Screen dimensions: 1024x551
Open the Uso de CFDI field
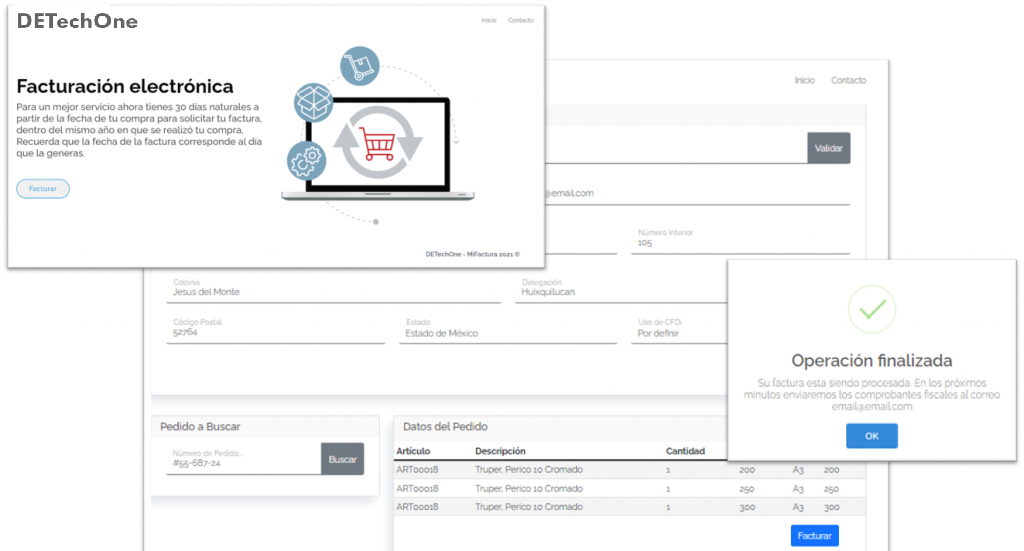click(x=675, y=333)
